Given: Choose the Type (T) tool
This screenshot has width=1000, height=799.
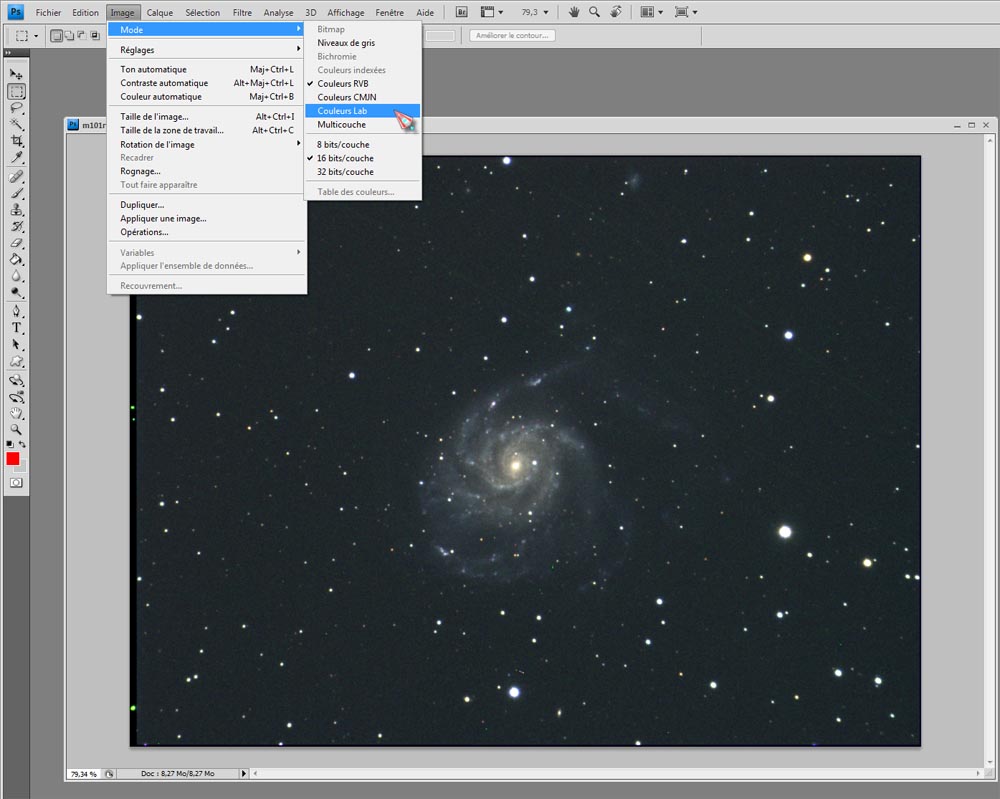Looking at the screenshot, I should pos(17,327).
